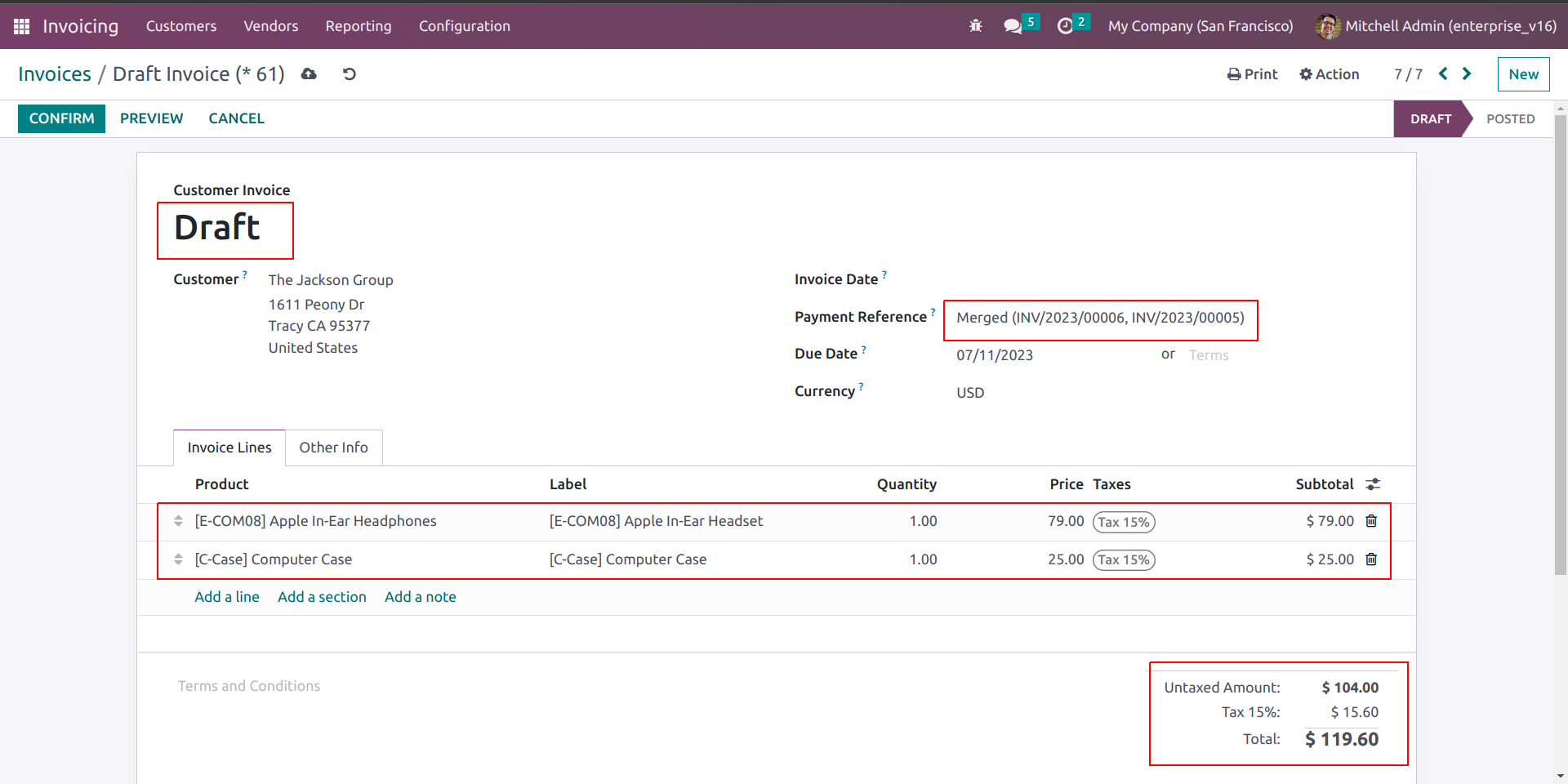Toggle optional columns settings icon
This screenshot has width=1568, height=784.
(x=1373, y=484)
